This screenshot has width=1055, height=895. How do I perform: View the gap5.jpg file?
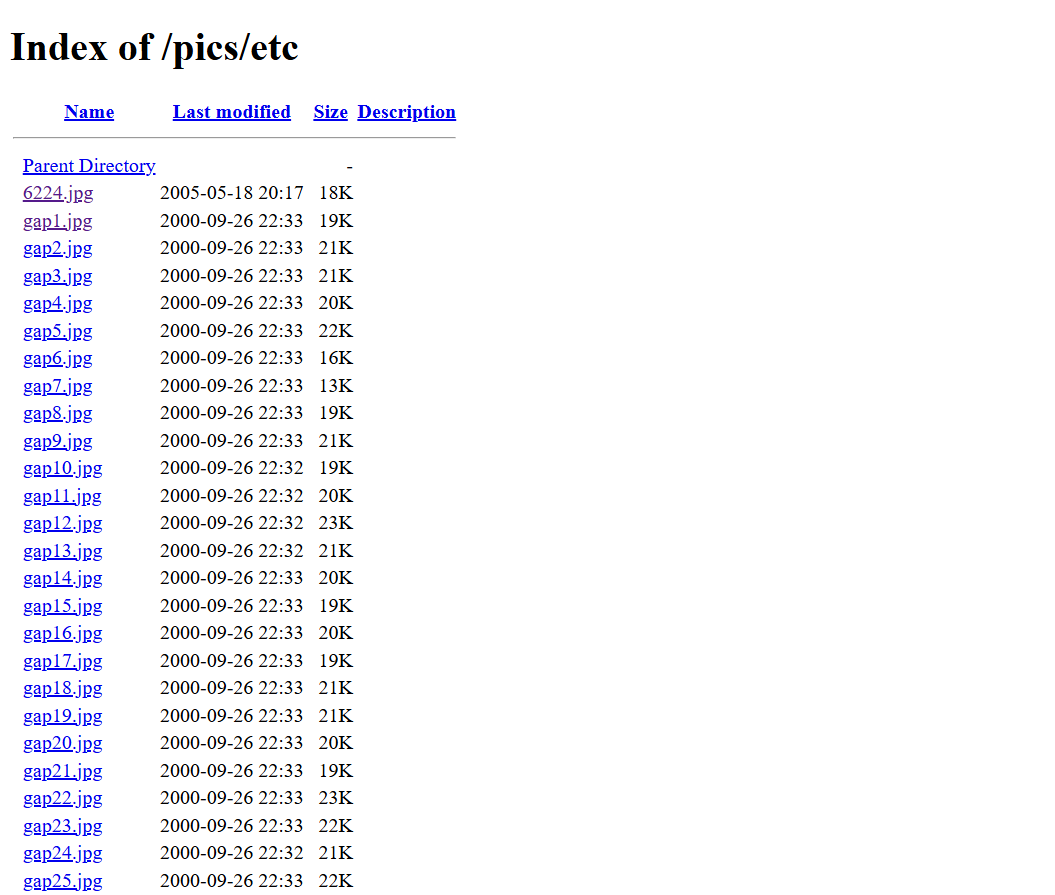(x=58, y=331)
